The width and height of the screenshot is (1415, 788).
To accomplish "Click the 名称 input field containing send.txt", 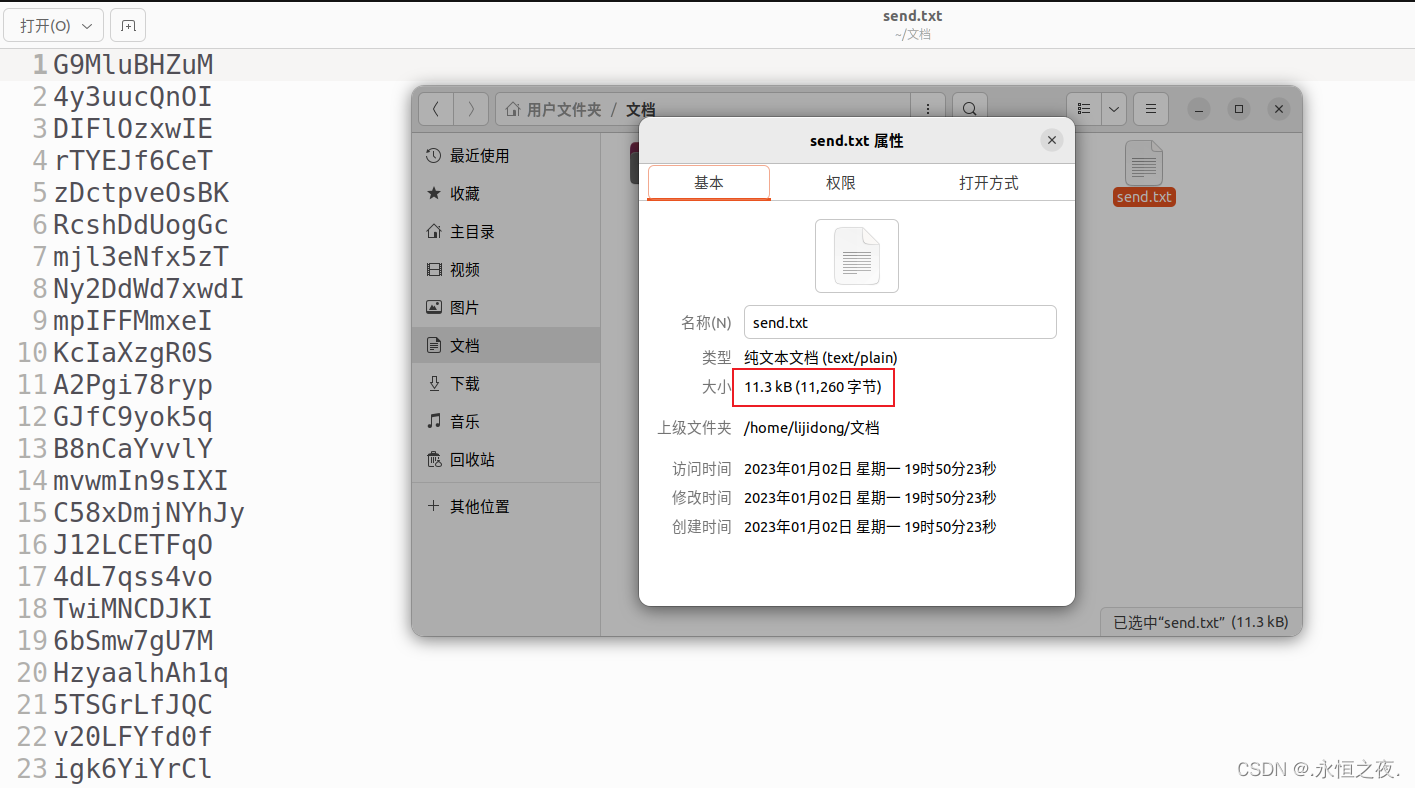I will [x=900, y=323].
